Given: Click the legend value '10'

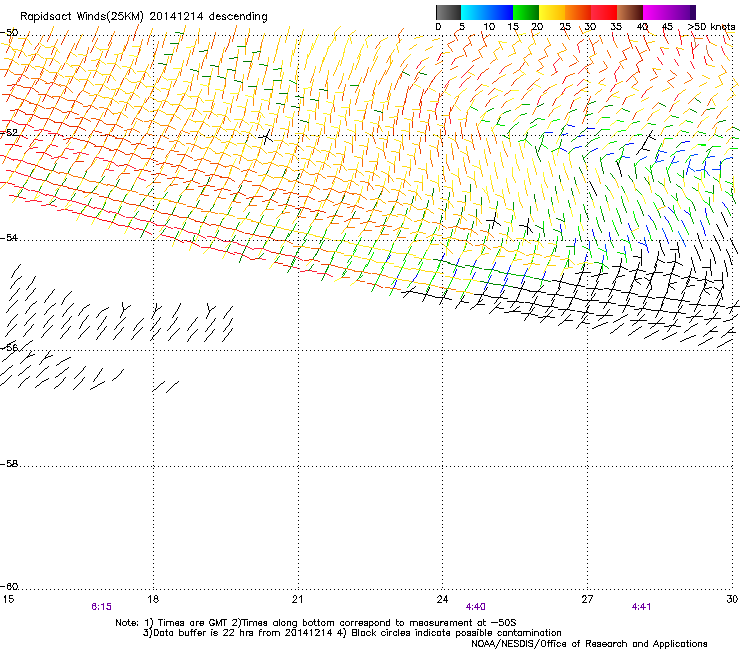Looking at the screenshot, I should point(489,26).
